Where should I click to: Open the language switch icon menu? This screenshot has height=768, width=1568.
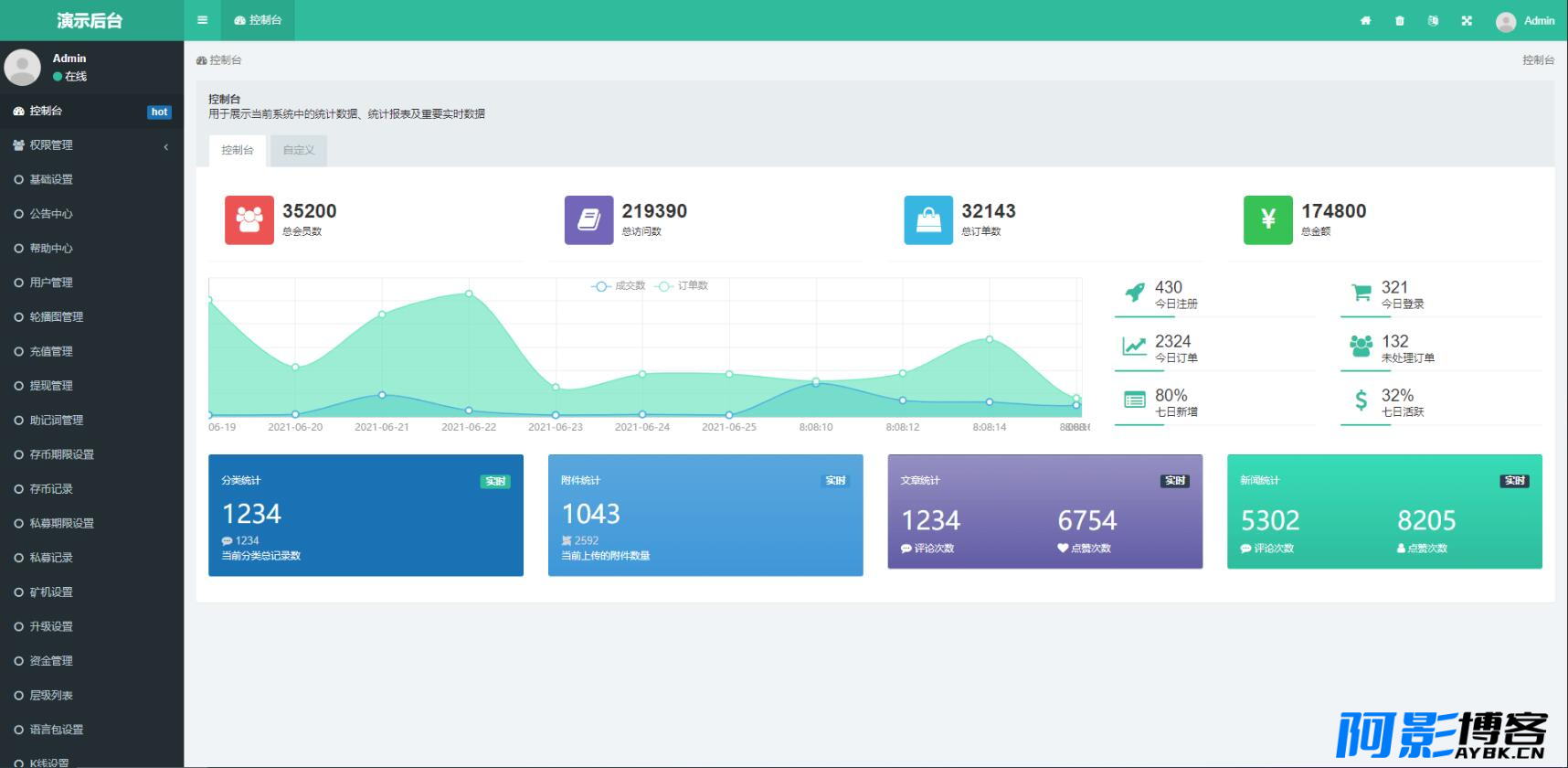click(x=1433, y=20)
